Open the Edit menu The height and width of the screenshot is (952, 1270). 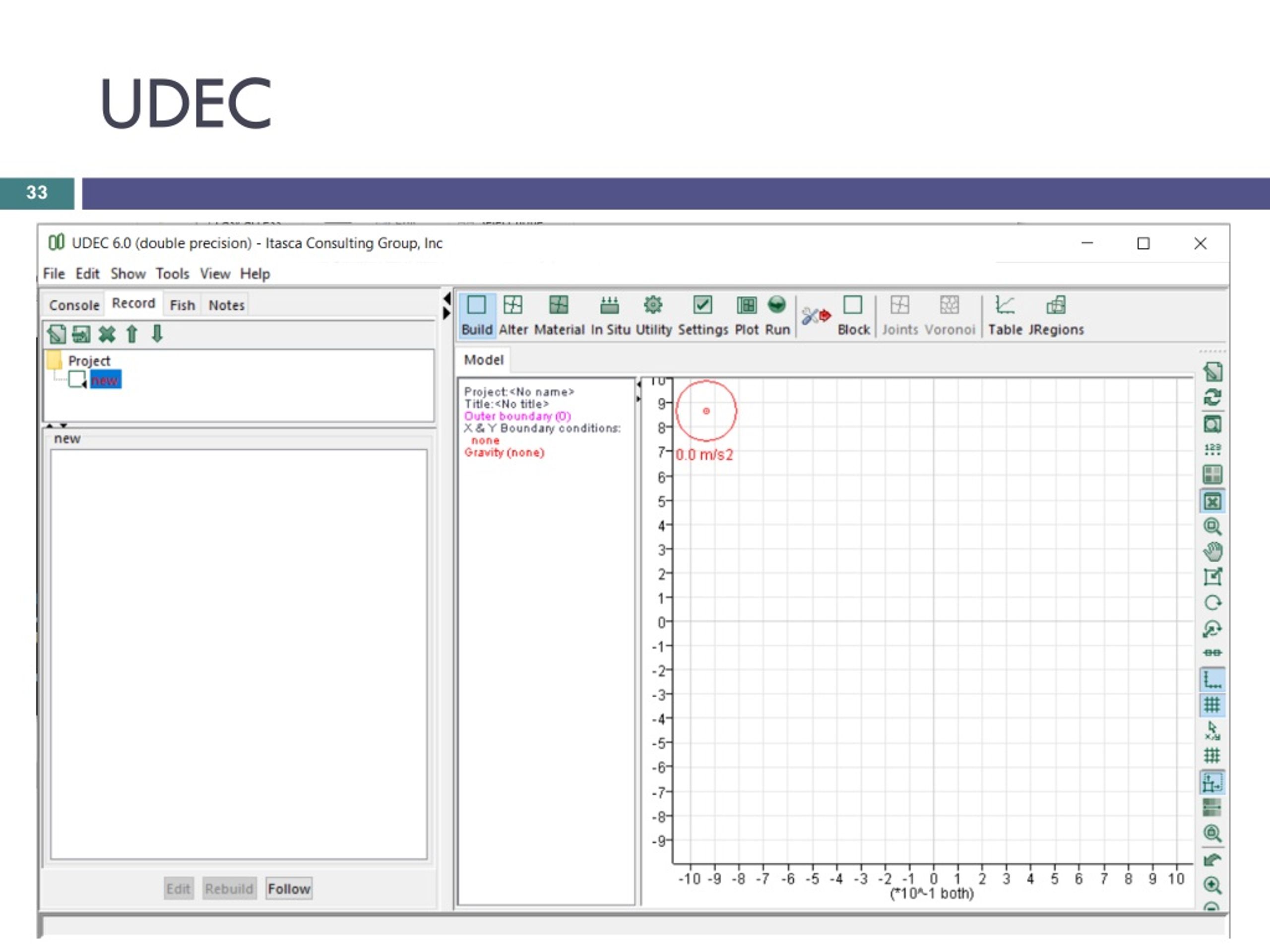(87, 274)
